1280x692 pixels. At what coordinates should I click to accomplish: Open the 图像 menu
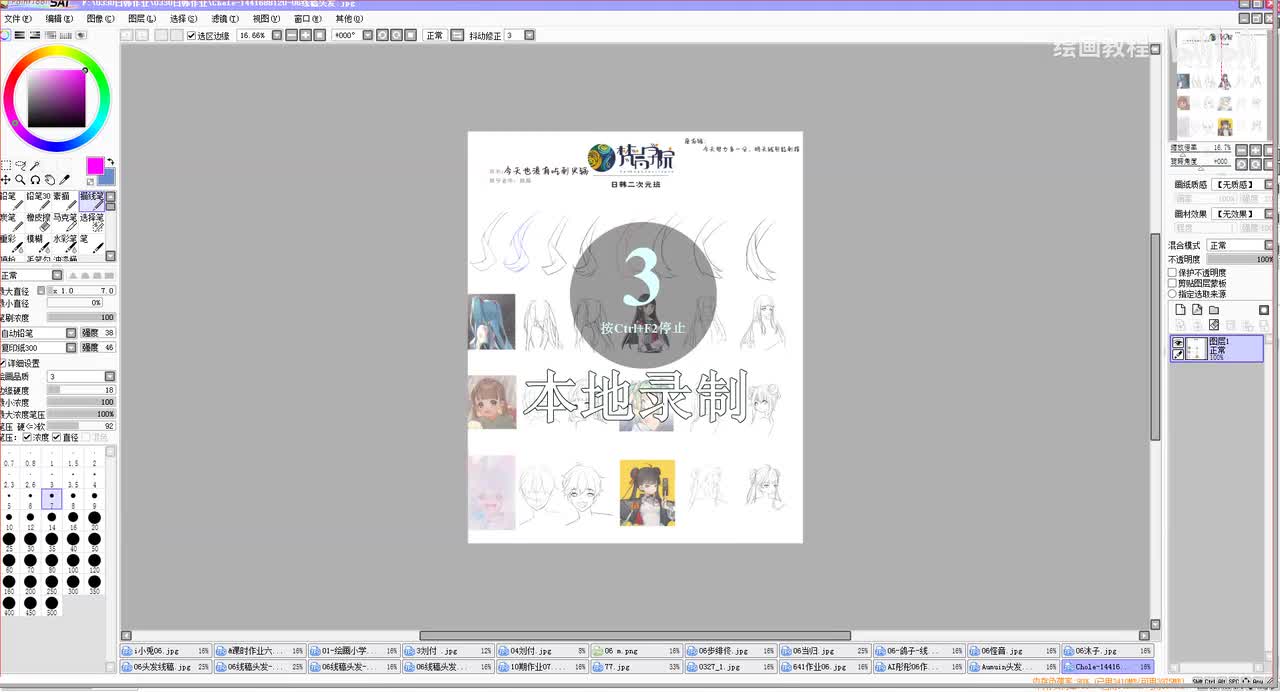click(x=101, y=19)
